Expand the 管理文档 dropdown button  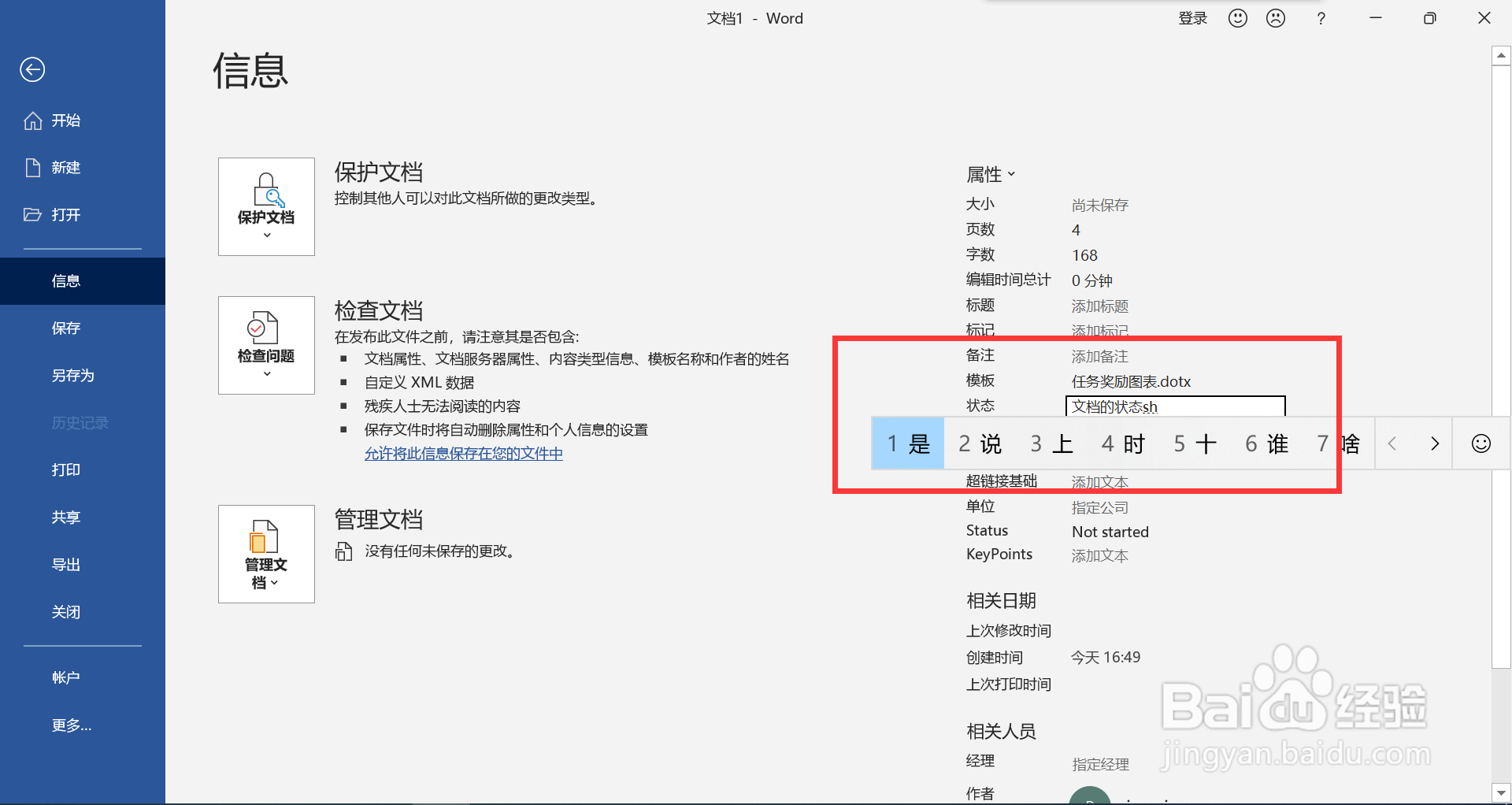(266, 554)
